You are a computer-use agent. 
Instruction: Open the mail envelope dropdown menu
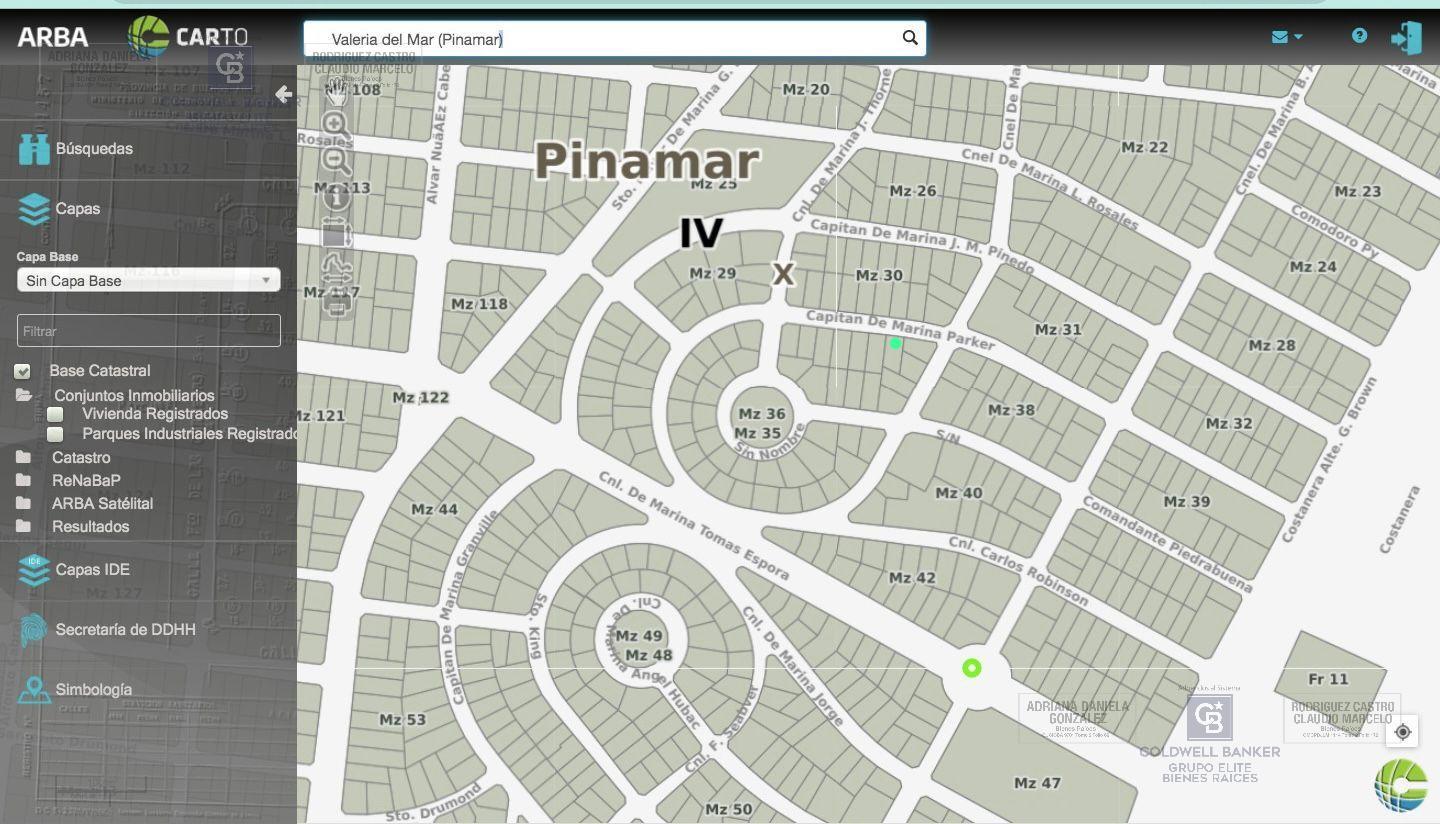(x=1287, y=37)
